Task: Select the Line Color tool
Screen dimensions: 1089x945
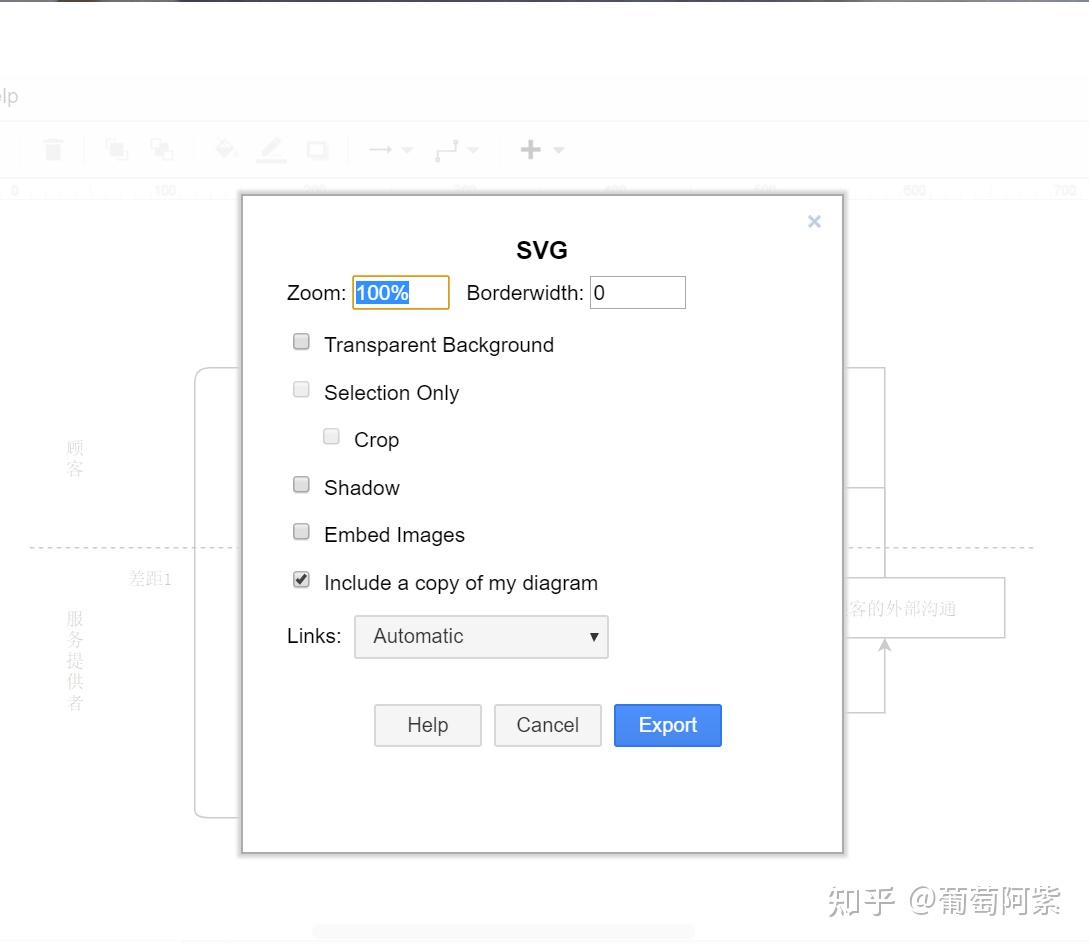Action: 270,148
